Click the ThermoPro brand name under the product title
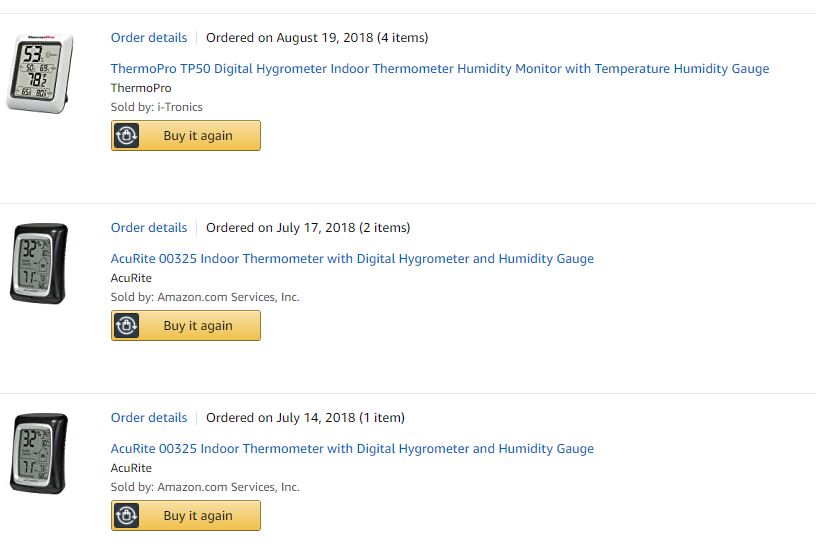Screen dimensions: 816x560 [x=141, y=88]
